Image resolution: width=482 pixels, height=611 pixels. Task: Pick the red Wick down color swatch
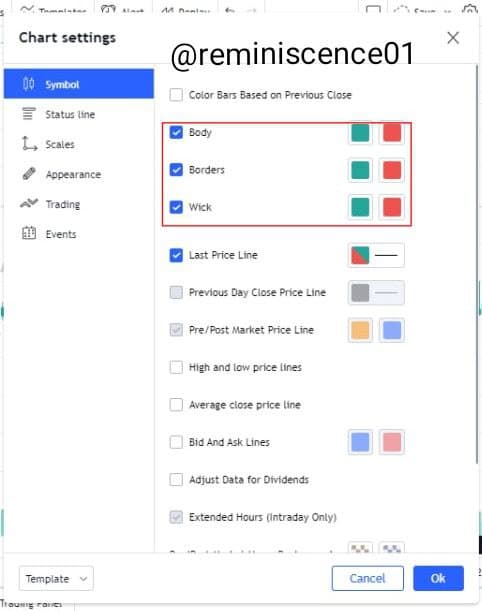click(392, 207)
